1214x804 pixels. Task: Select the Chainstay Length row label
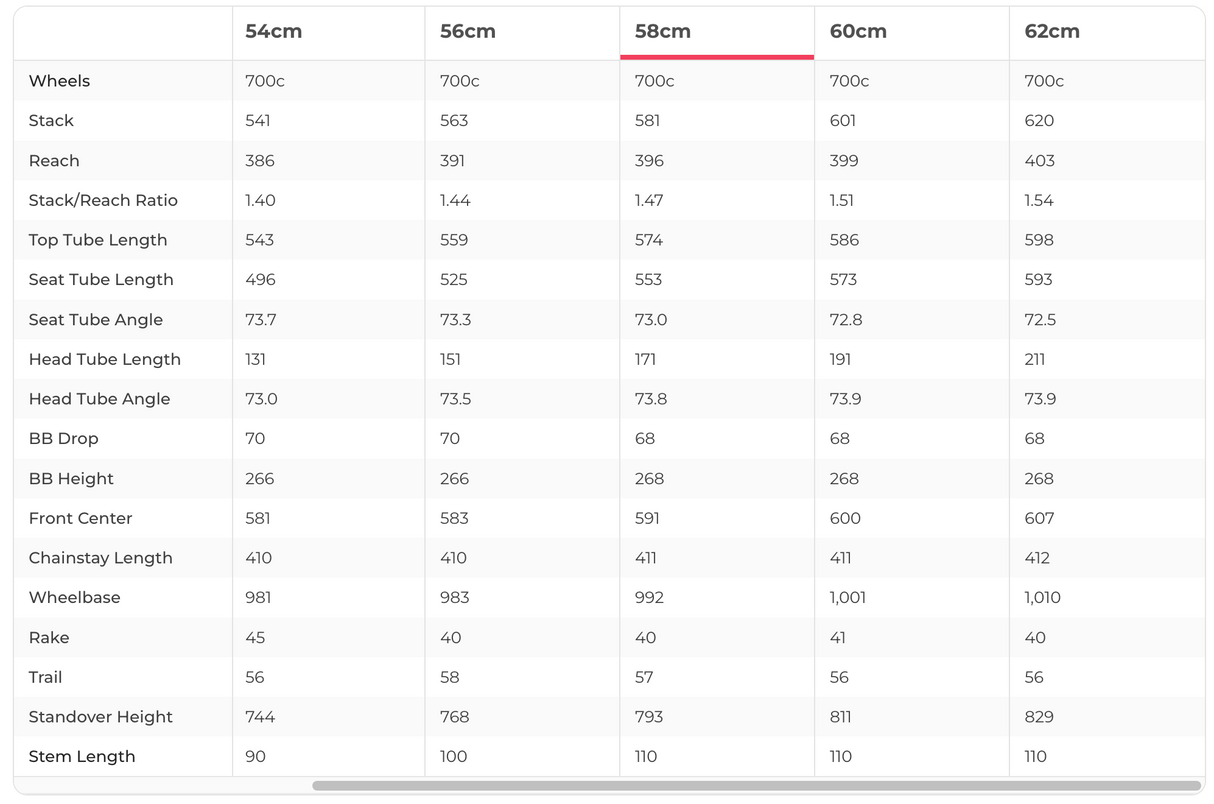100,558
